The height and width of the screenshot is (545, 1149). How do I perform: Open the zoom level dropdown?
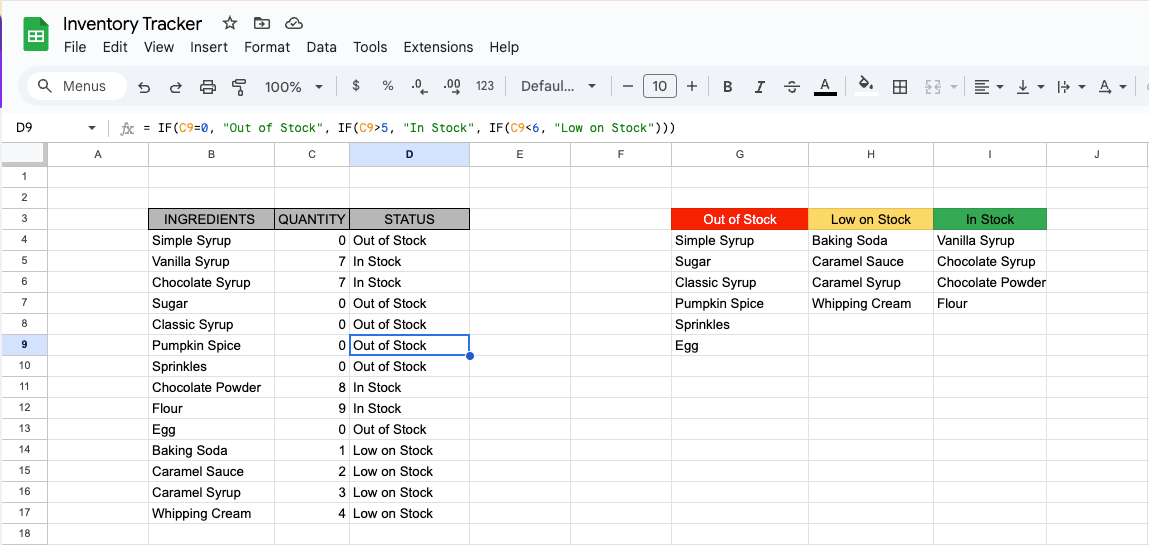coord(294,87)
